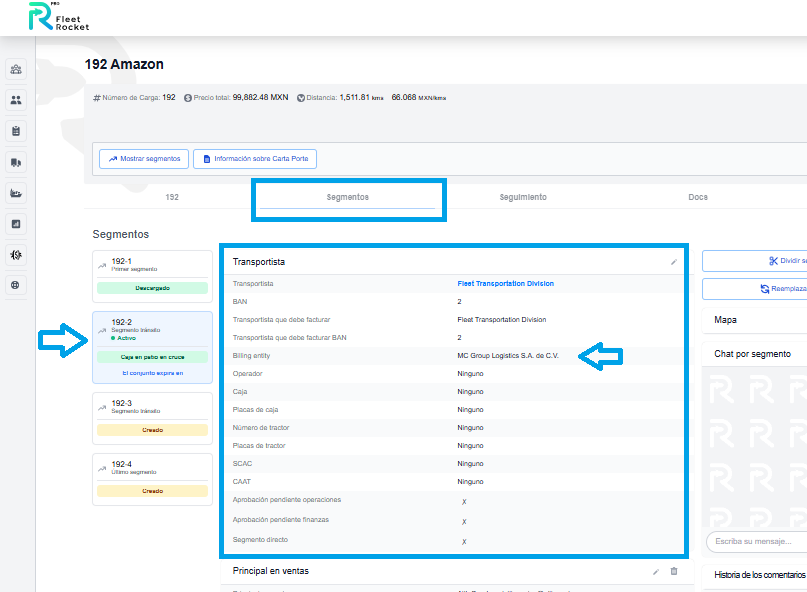Click the Operador Ninguno value
Image resolution: width=807 pixels, height=592 pixels.
point(470,374)
